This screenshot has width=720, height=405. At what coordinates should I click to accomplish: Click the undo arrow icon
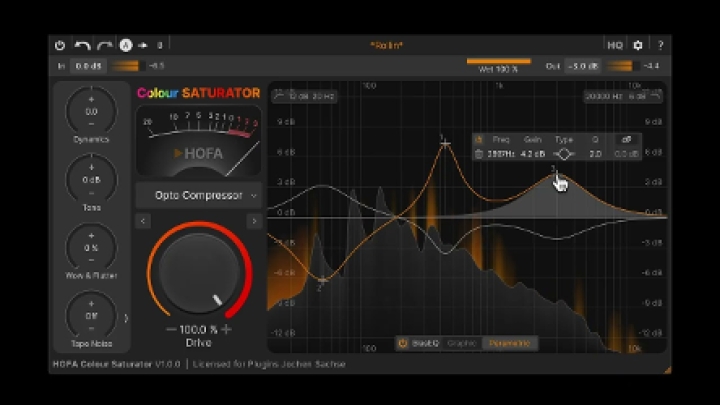(x=83, y=45)
